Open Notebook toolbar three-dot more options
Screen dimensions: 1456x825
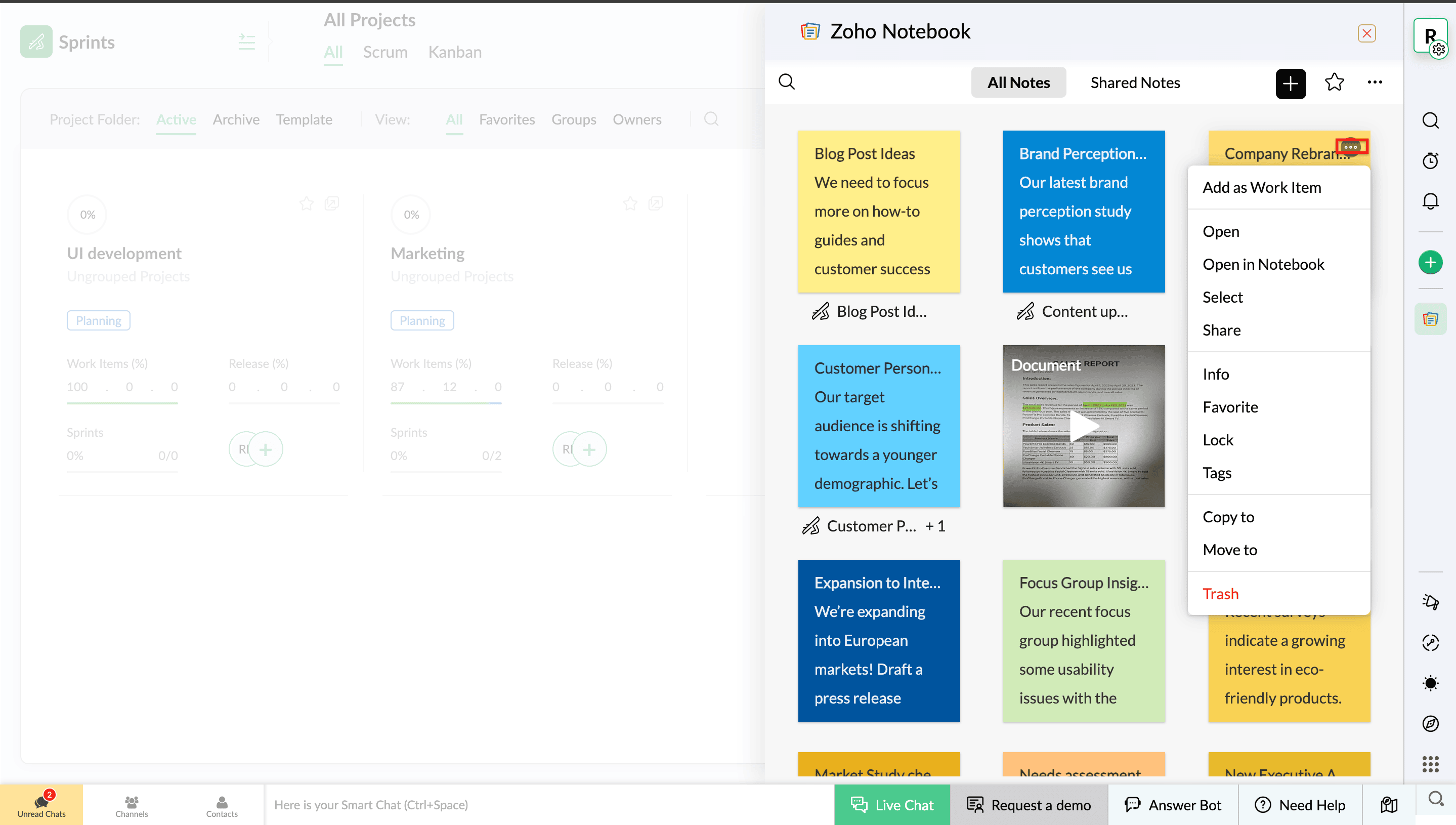coord(1375,82)
